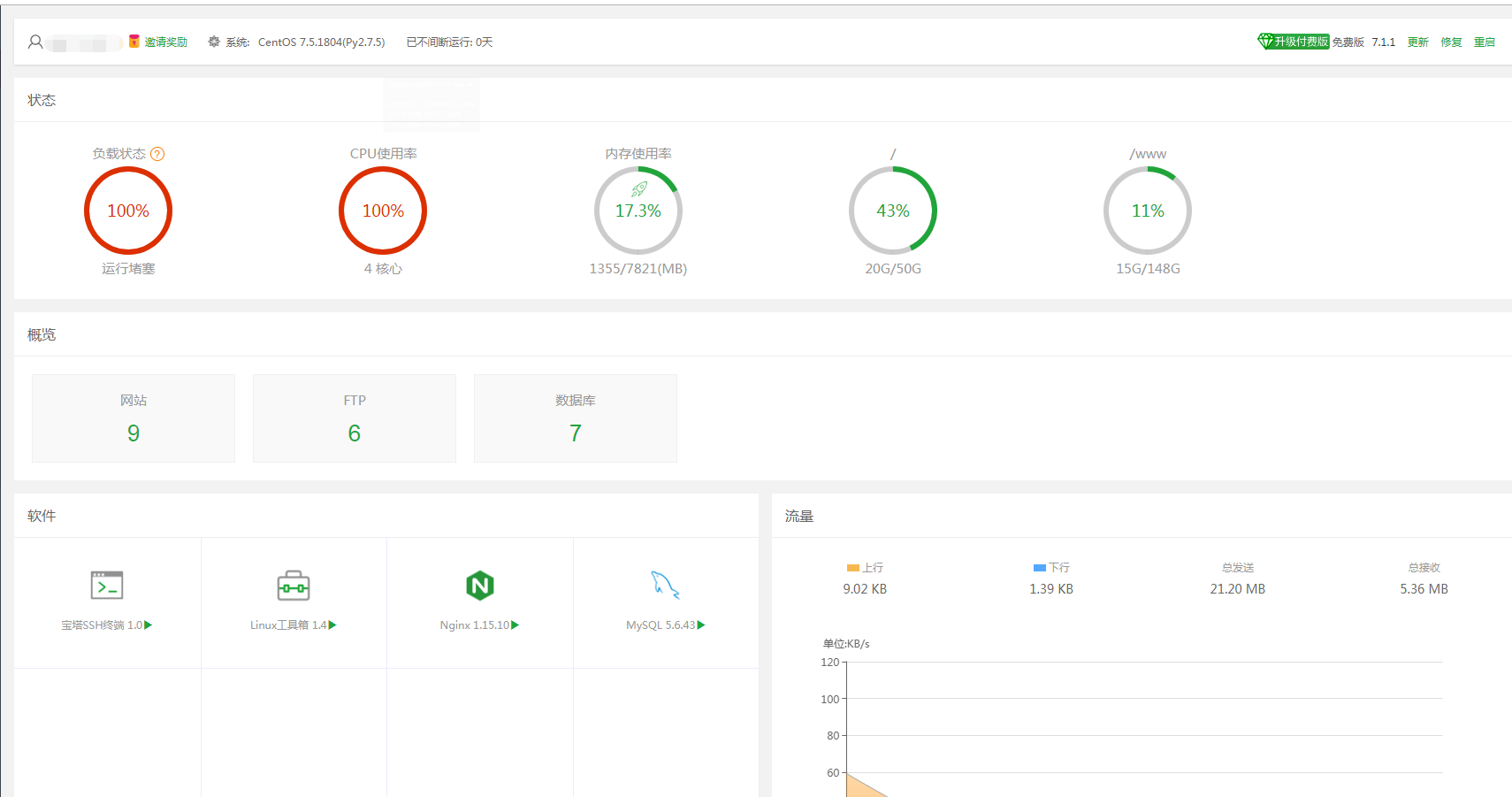
Task: Click the load status help question icon
Action: tap(157, 154)
